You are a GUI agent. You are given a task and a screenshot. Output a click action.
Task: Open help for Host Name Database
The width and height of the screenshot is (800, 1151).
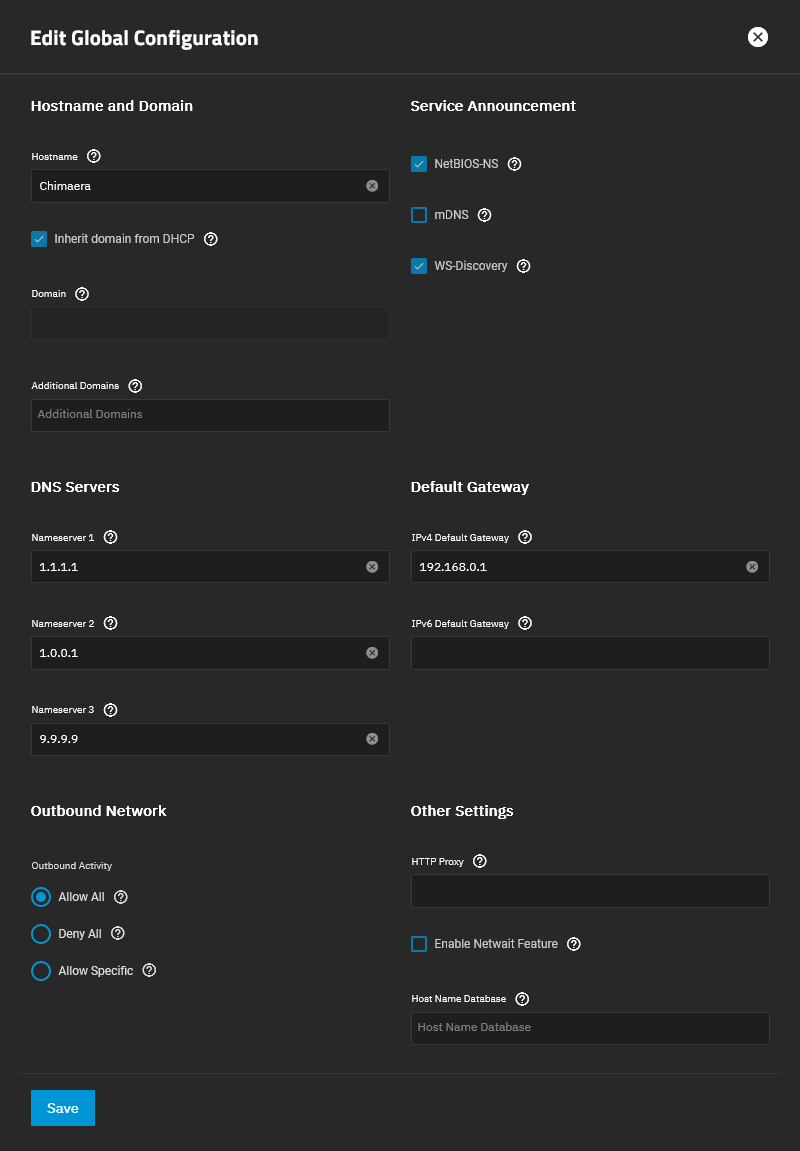pyautogui.click(x=522, y=999)
